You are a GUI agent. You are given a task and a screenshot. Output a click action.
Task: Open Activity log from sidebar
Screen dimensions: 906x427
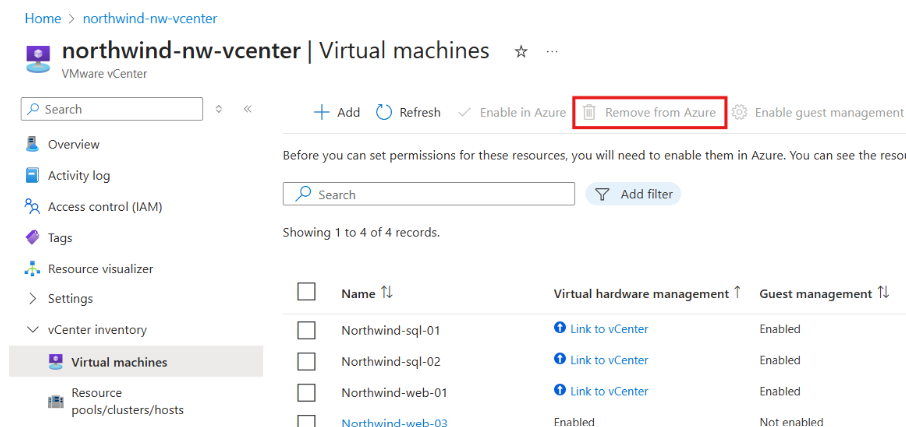[78, 176]
